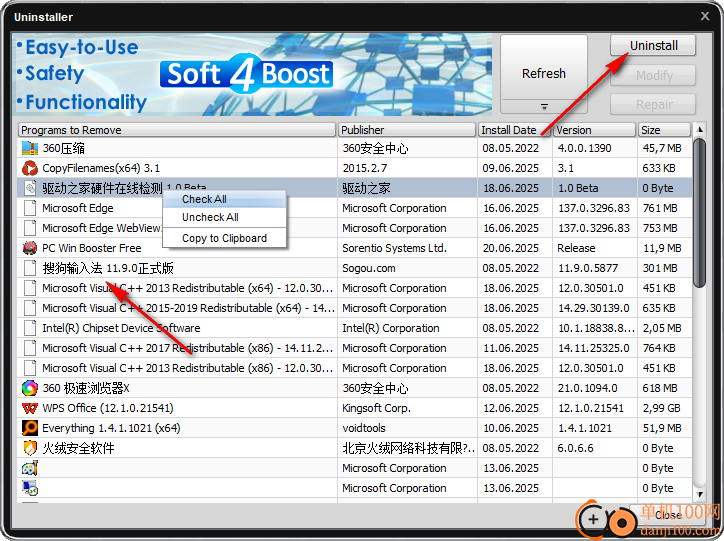This screenshot has width=724, height=541.
Task: Click publisher Intel(R) Corporation
Action: (x=391, y=328)
